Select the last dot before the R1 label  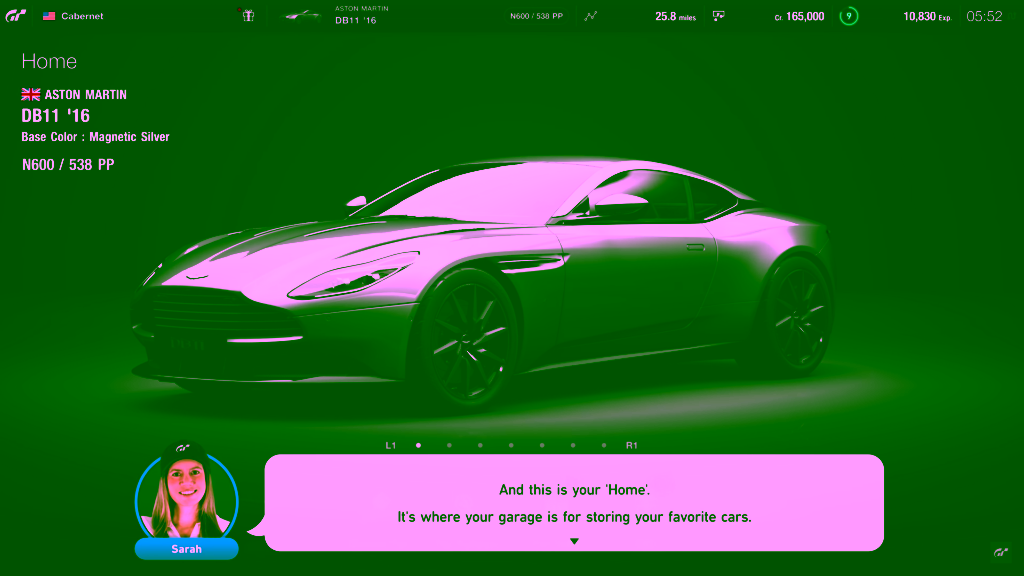604,445
